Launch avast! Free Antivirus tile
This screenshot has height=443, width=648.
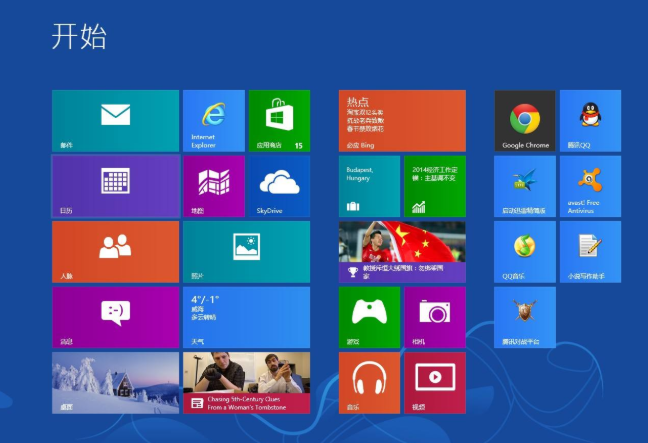pyautogui.click(x=590, y=186)
